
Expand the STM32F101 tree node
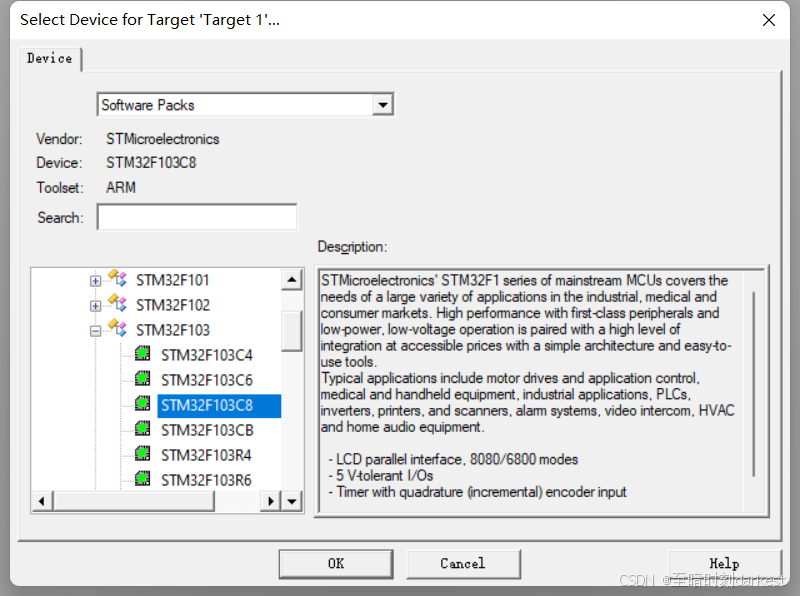coord(95,281)
